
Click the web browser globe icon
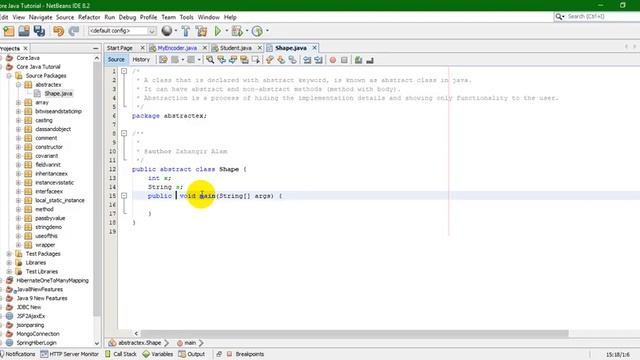tap(167, 31)
